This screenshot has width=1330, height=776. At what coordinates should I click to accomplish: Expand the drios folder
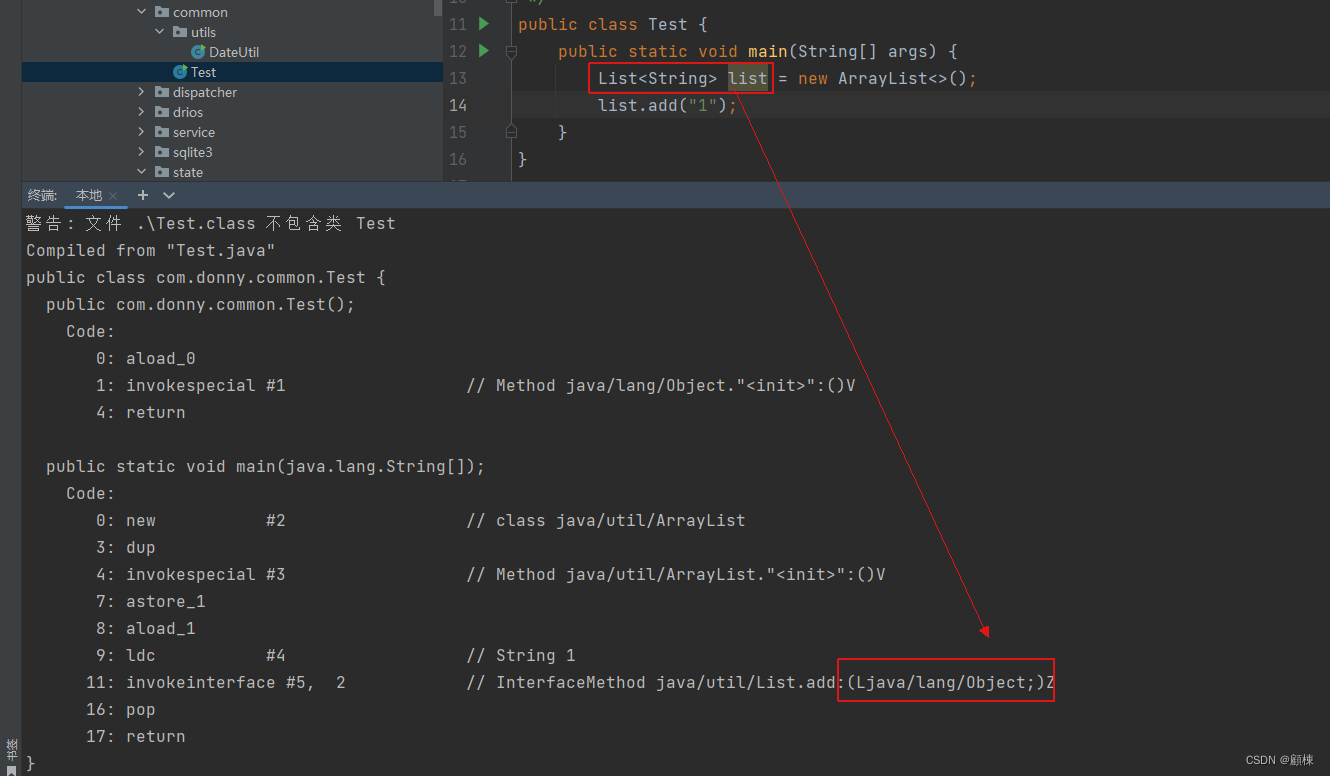tap(142, 112)
